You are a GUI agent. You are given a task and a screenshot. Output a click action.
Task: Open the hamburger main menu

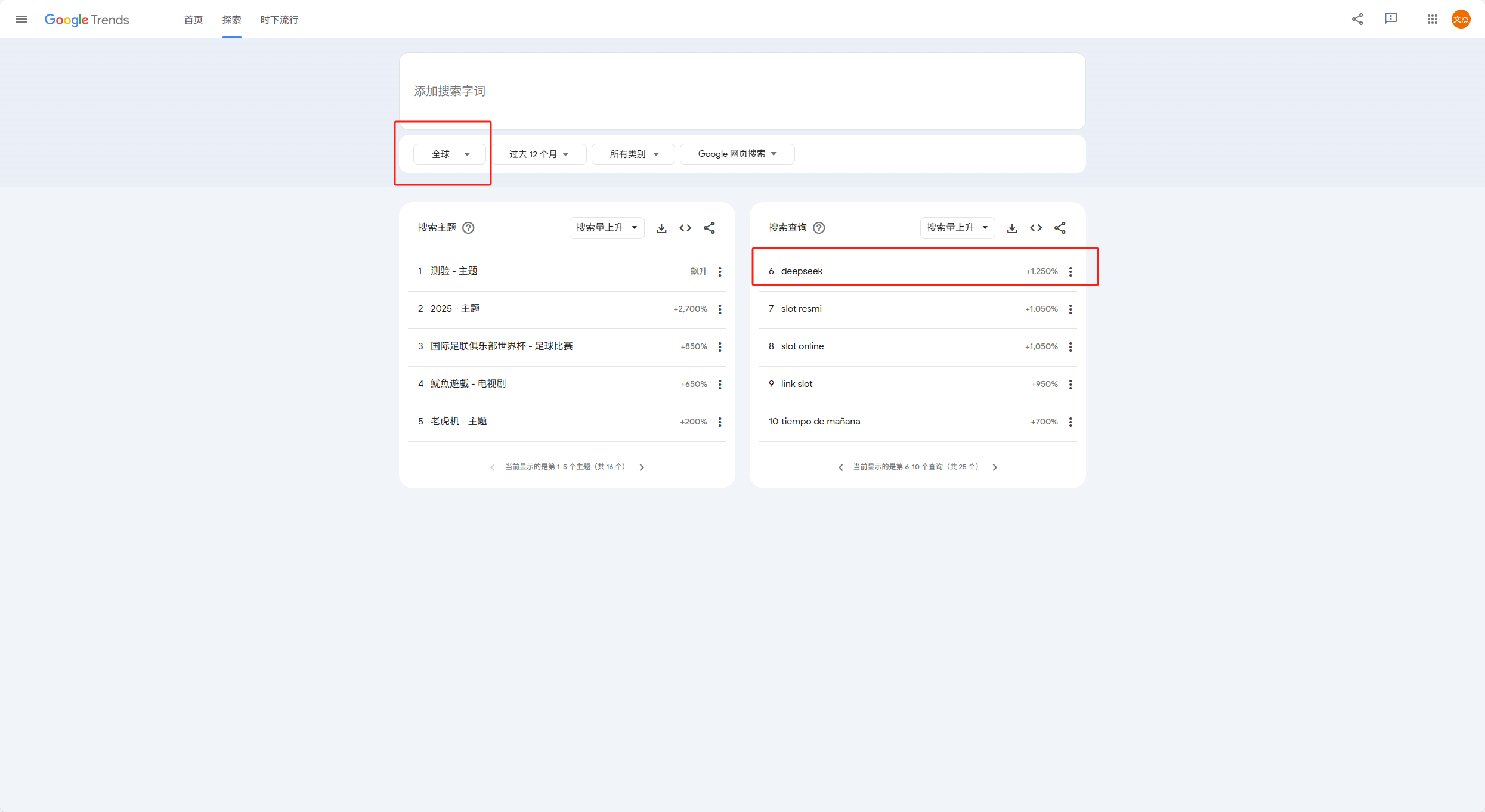click(x=21, y=19)
